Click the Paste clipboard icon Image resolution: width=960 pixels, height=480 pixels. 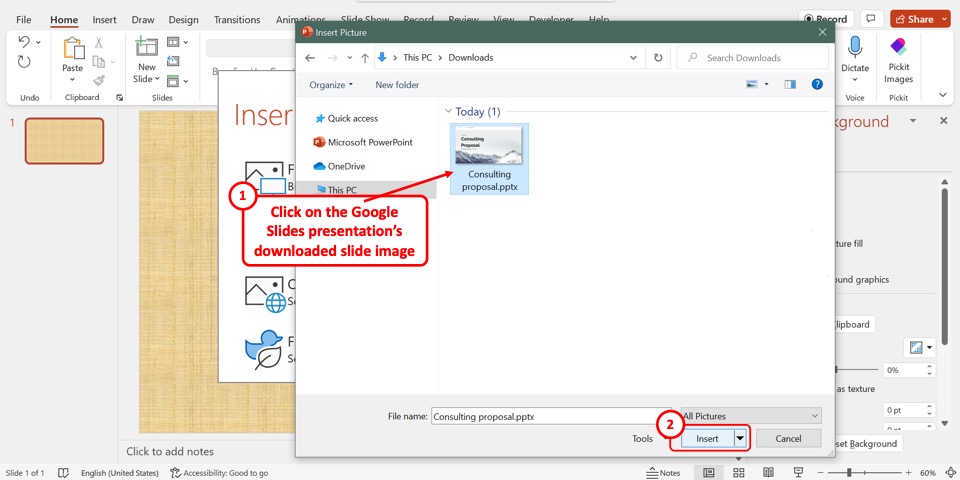coord(73,49)
